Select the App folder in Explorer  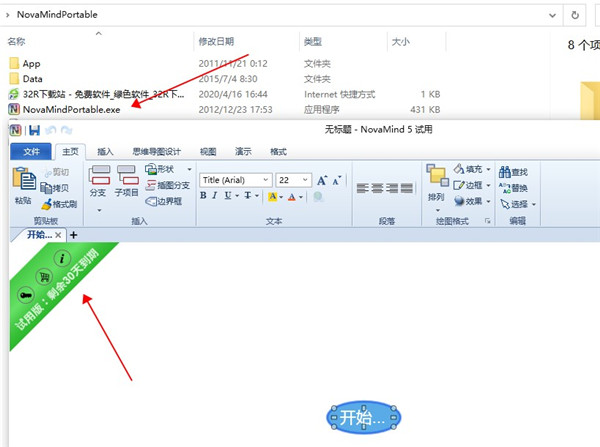click(24, 64)
